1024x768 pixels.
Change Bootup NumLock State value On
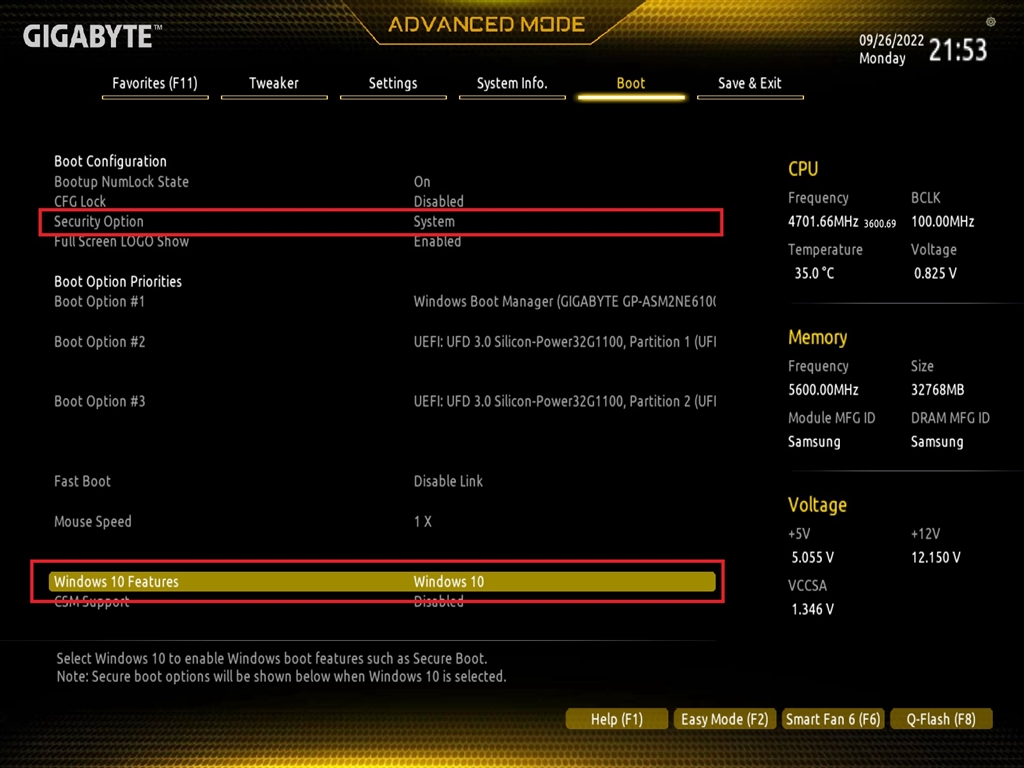[x=422, y=182]
